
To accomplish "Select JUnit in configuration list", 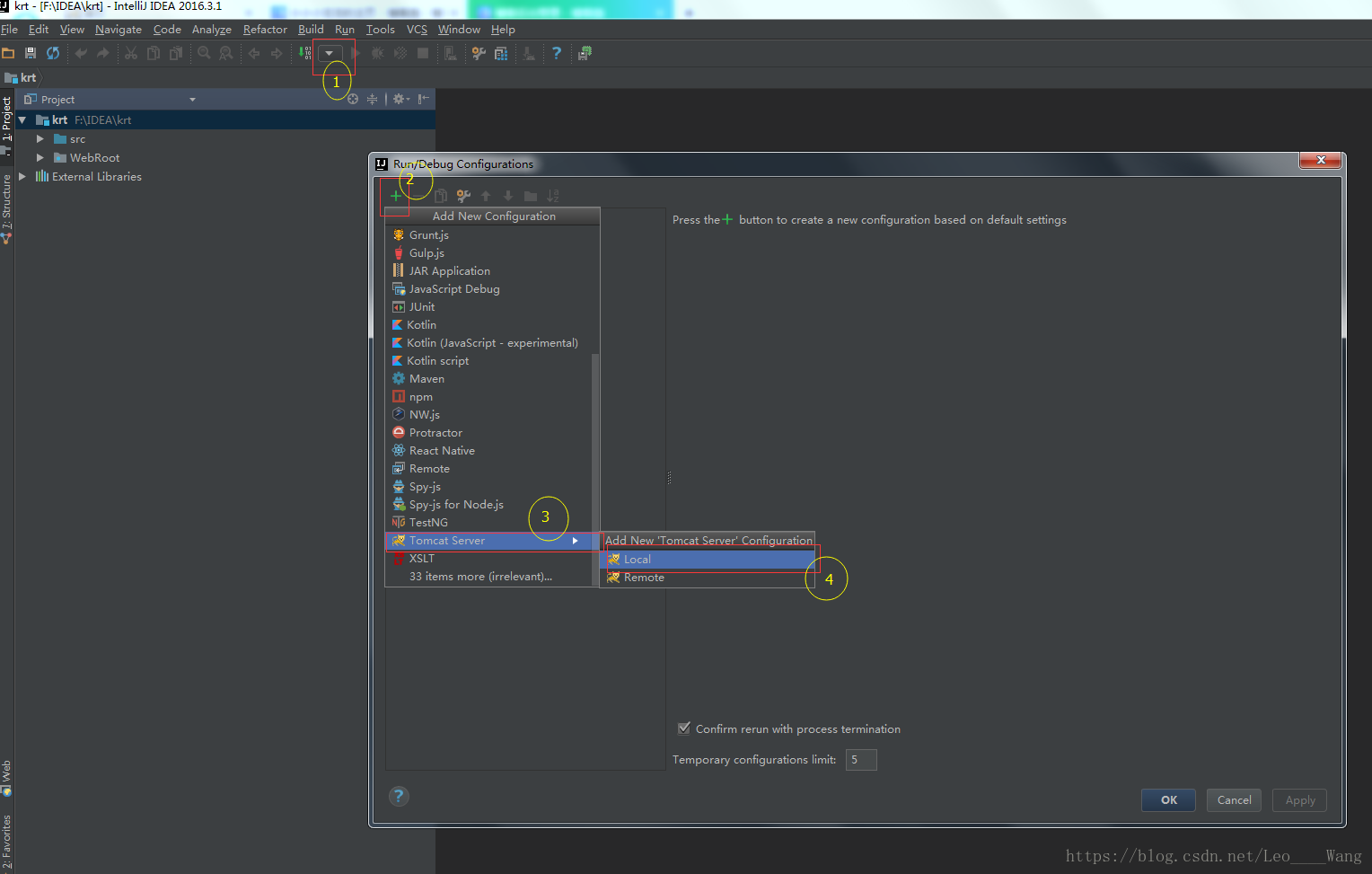I will [488, 307].
